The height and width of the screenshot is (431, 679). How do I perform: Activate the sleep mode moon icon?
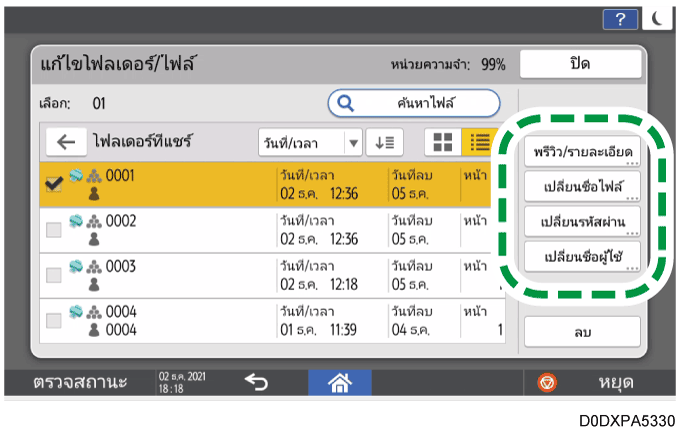pyautogui.click(x=655, y=18)
